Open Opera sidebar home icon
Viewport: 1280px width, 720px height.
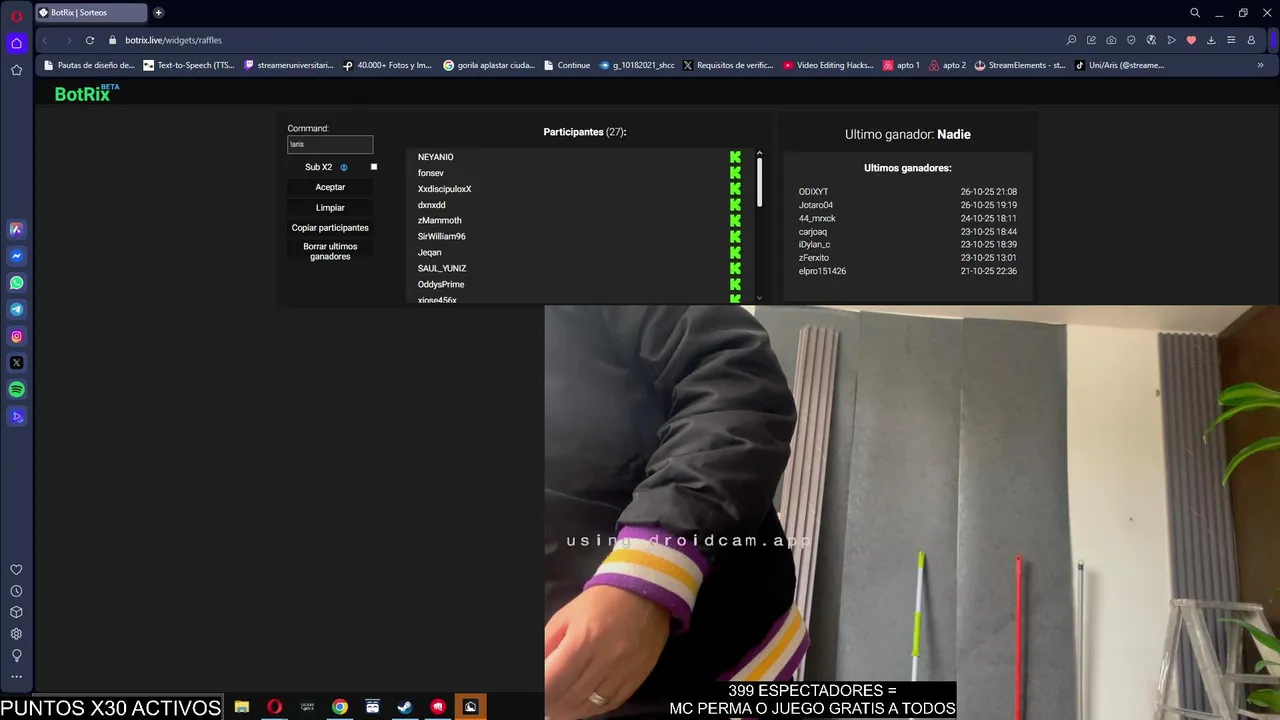click(16, 43)
